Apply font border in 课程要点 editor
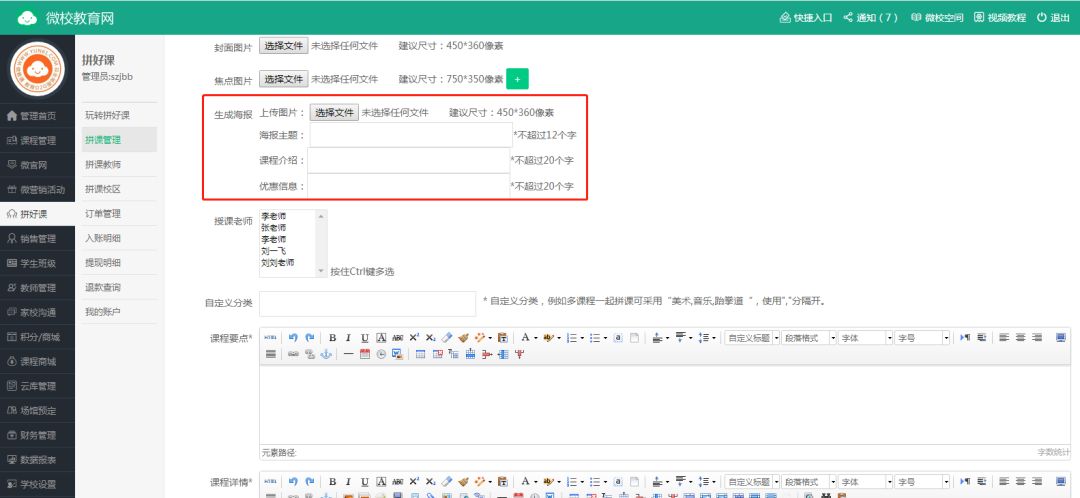This screenshot has width=1080, height=498. 381,338
